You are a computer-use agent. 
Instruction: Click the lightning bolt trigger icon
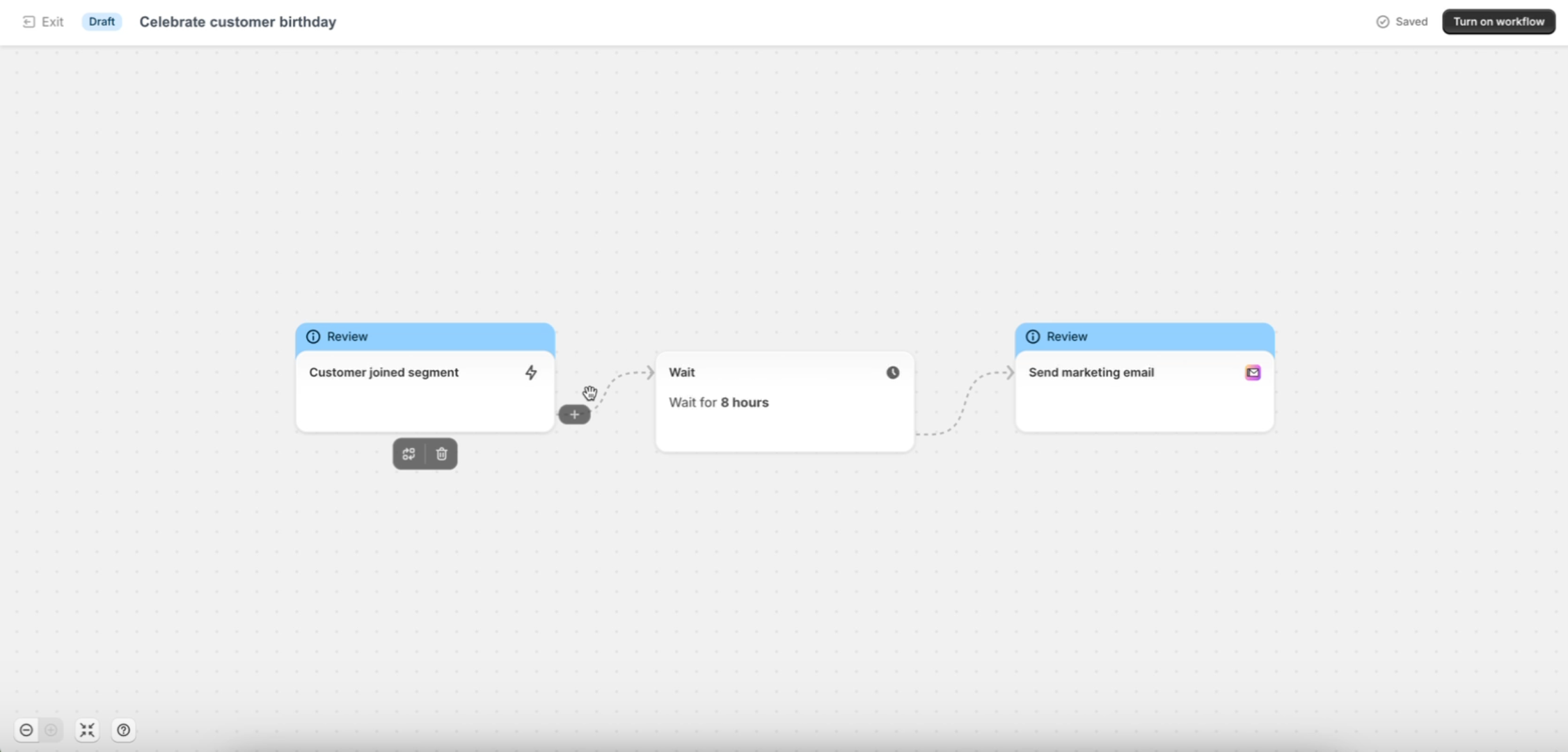tap(531, 373)
